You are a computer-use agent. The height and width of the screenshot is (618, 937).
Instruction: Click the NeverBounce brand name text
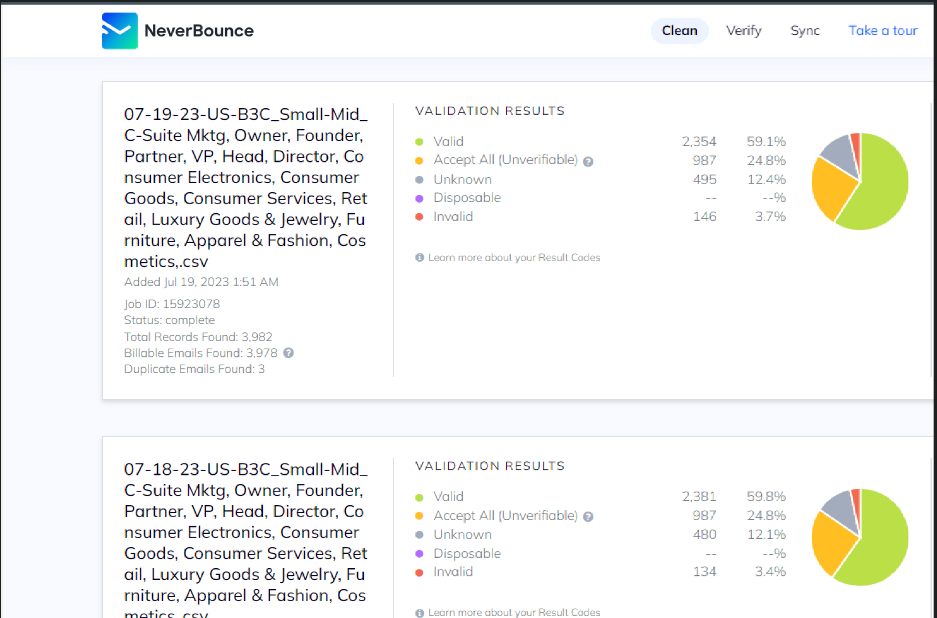pos(199,31)
